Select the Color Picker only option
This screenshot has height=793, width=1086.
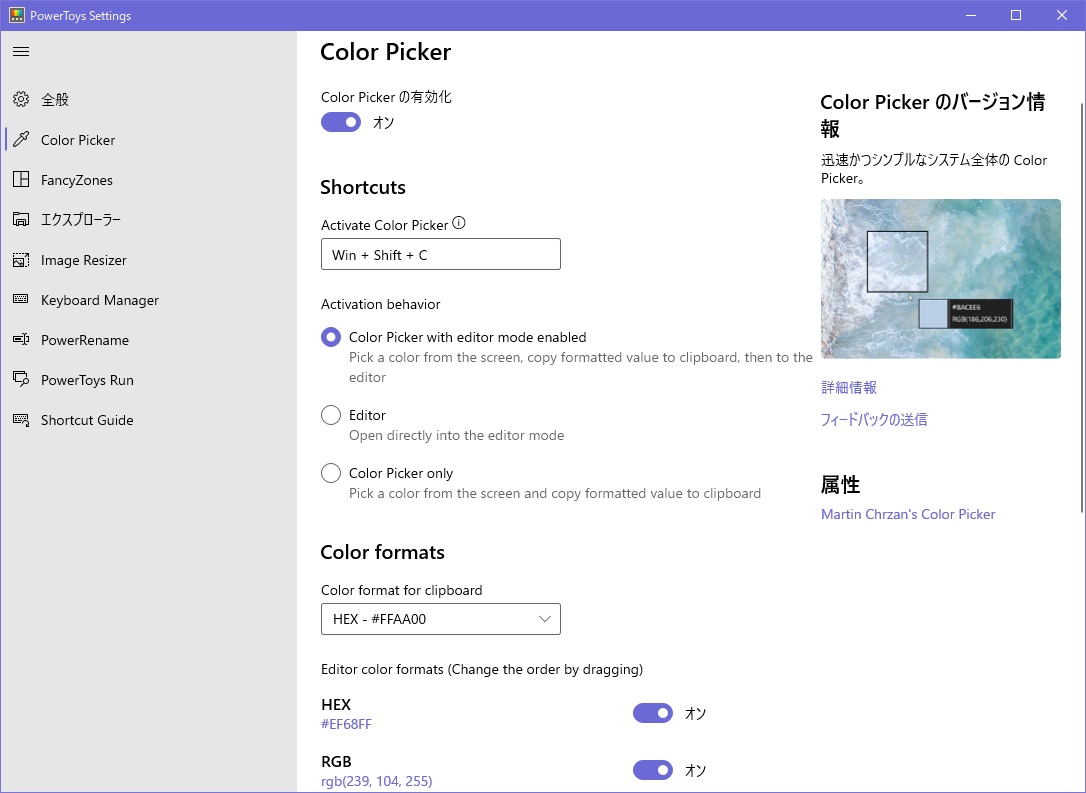[331, 473]
